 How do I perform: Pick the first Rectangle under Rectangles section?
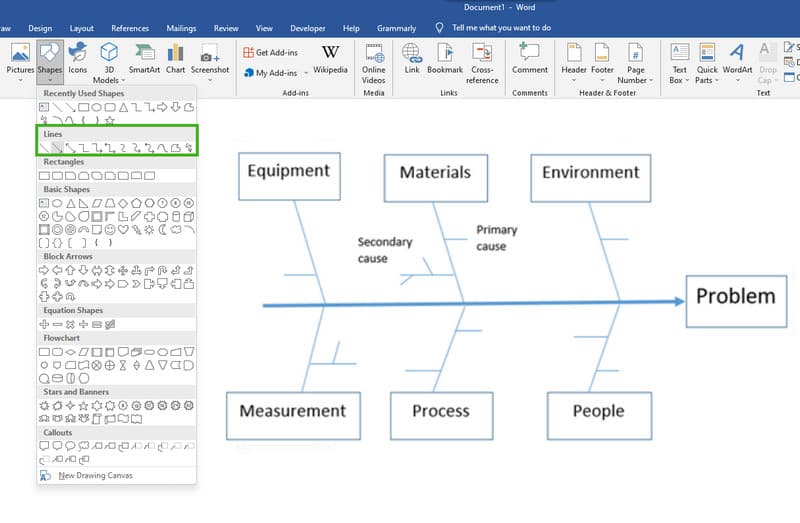(x=44, y=176)
